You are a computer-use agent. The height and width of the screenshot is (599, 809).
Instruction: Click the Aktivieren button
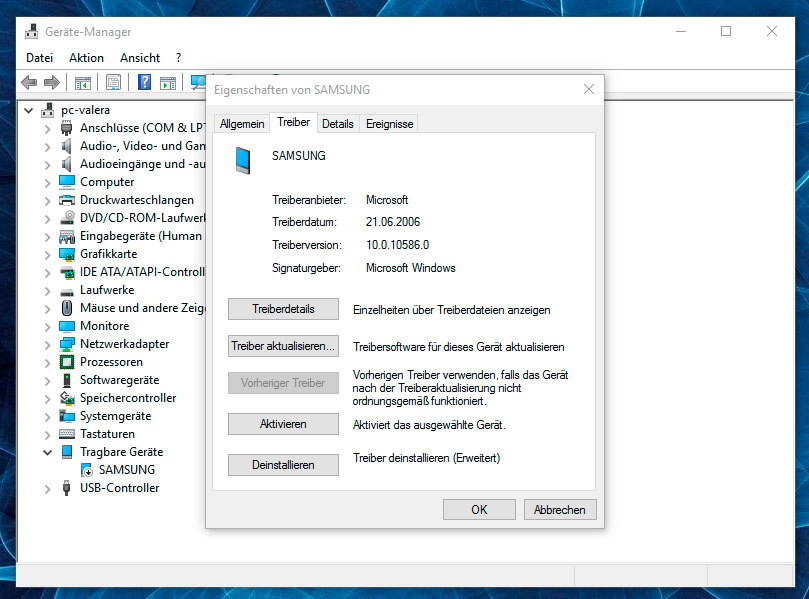(283, 424)
